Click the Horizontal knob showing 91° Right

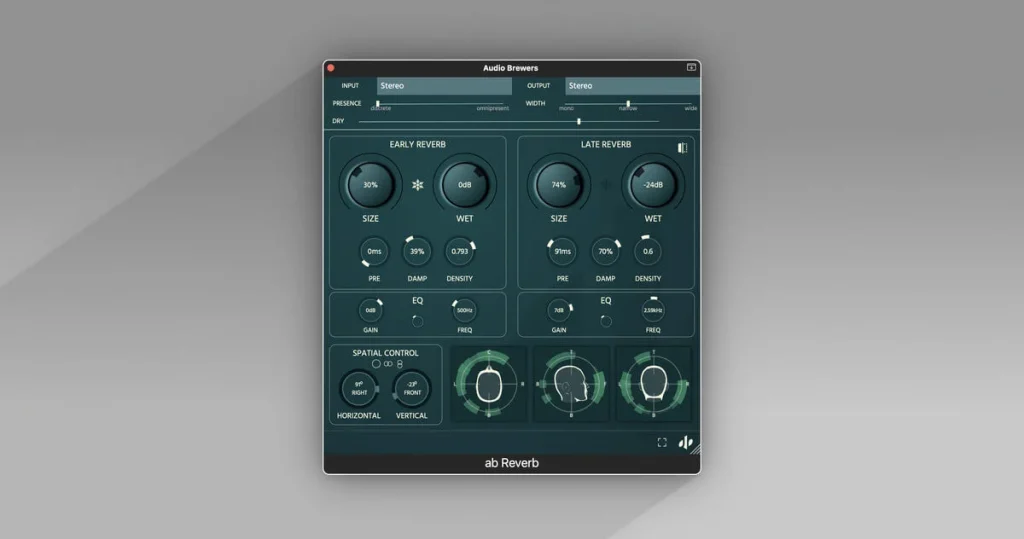[359, 389]
